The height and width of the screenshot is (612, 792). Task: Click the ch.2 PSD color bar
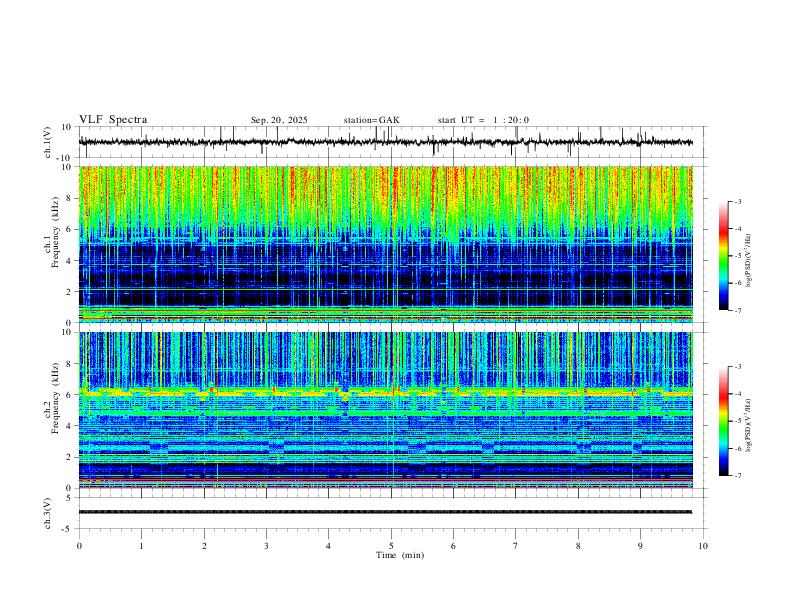point(723,421)
